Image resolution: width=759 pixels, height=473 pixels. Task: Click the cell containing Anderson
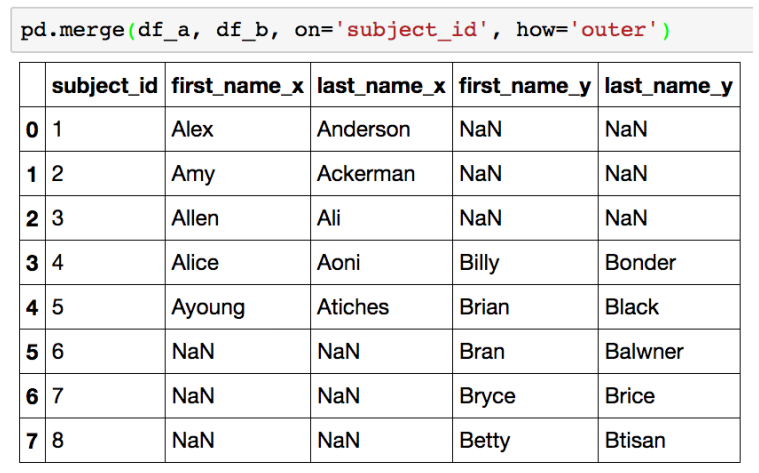(381, 129)
